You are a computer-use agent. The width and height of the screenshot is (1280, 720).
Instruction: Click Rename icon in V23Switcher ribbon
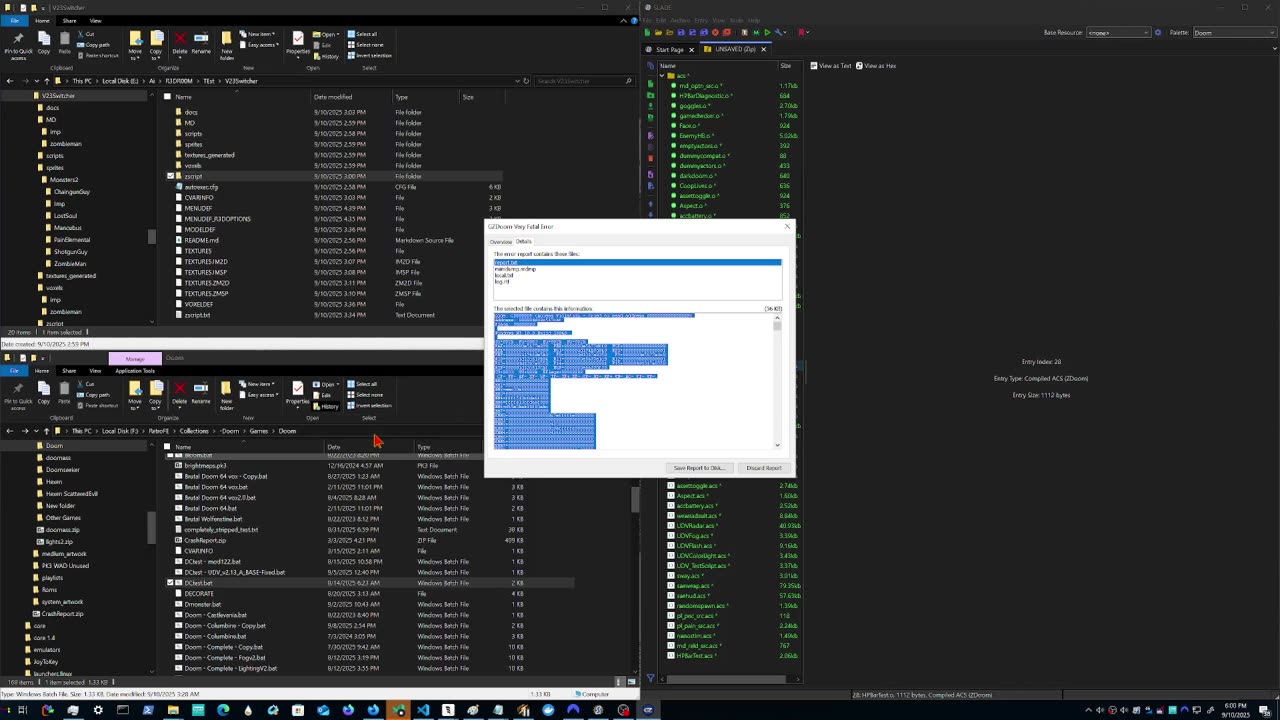point(201,42)
